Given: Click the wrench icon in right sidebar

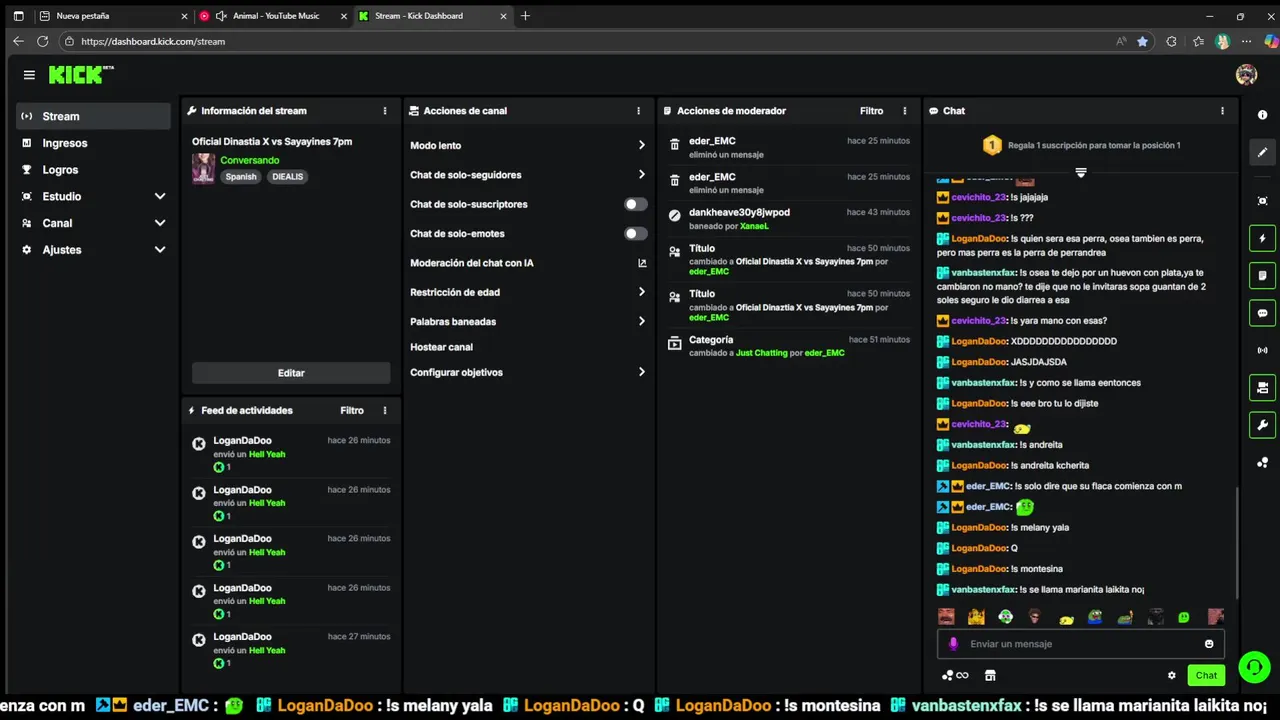Looking at the screenshot, I should point(1262,425).
